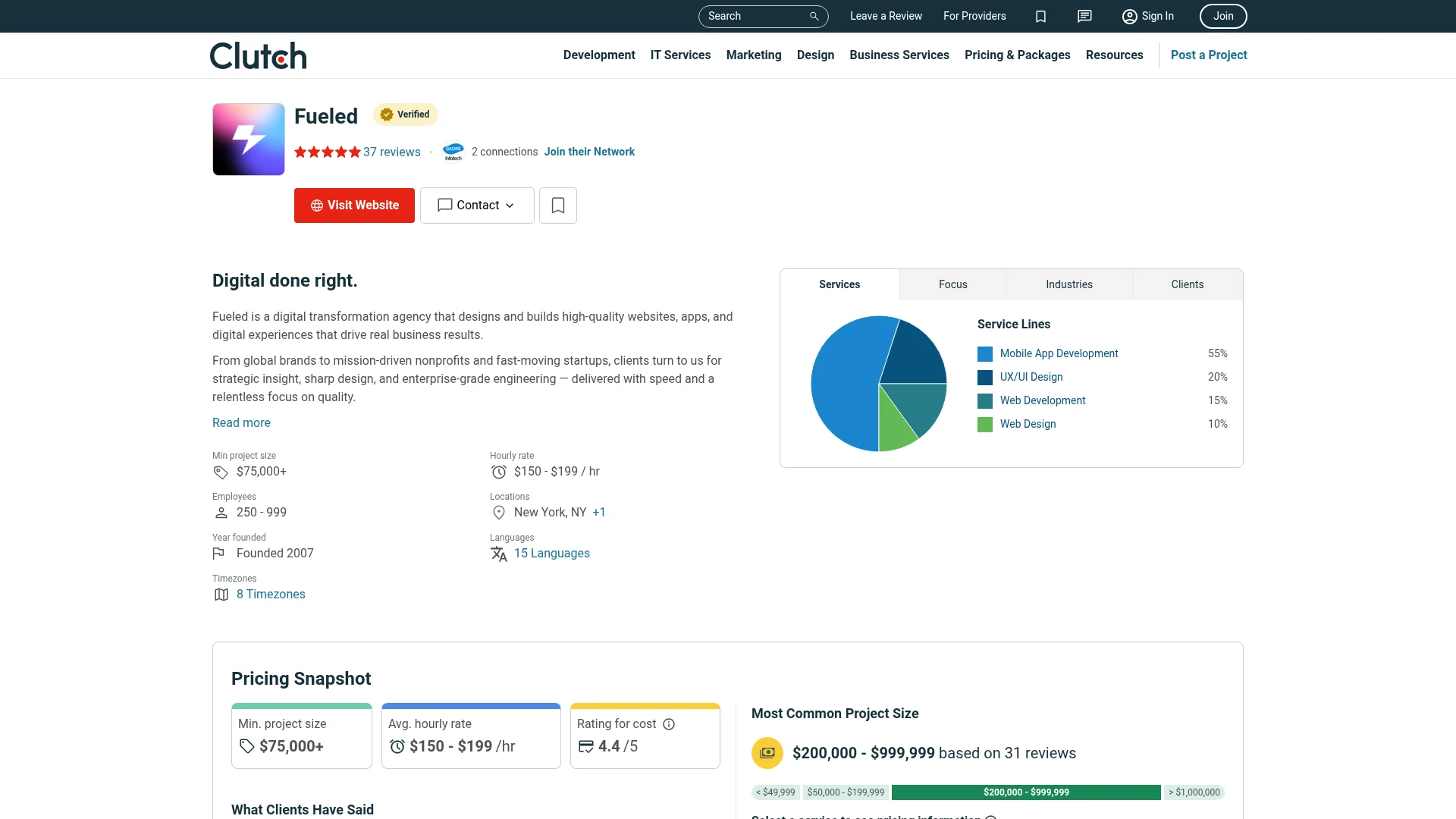Switch to the Focus tab
This screenshot has width=1456, height=819.
[x=953, y=284]
